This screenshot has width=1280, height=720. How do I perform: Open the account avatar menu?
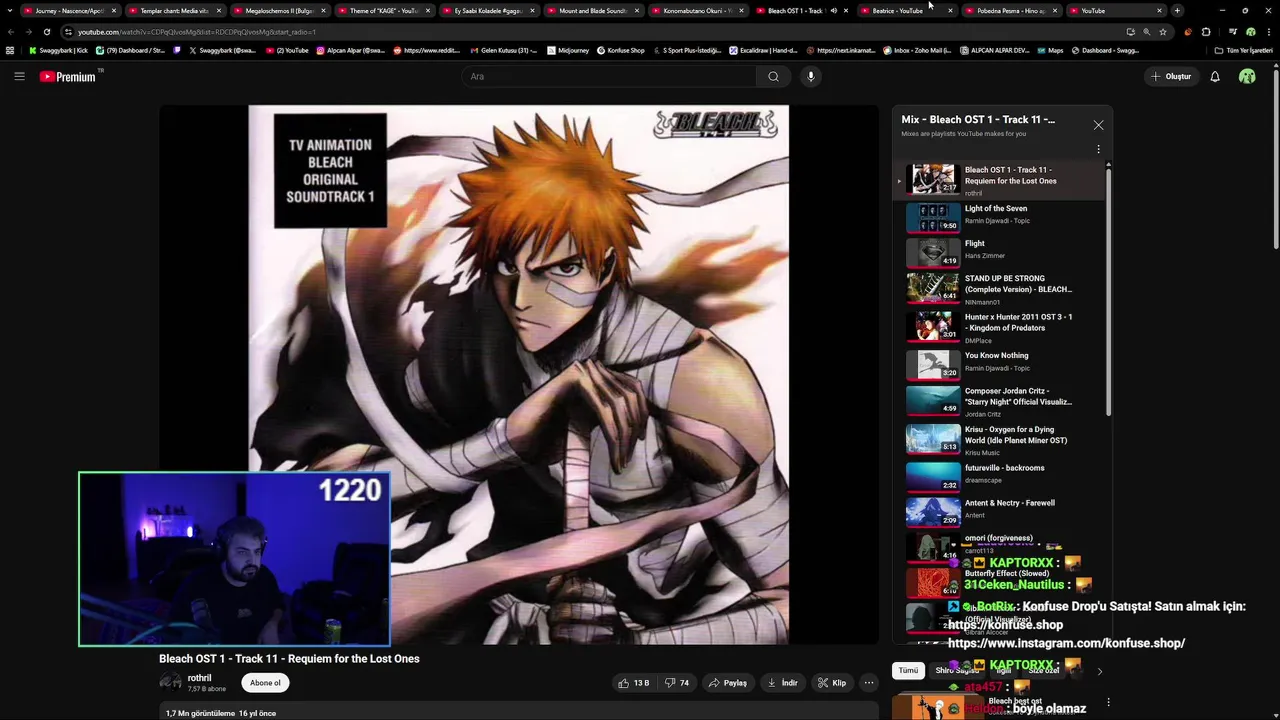[1247, 76]
